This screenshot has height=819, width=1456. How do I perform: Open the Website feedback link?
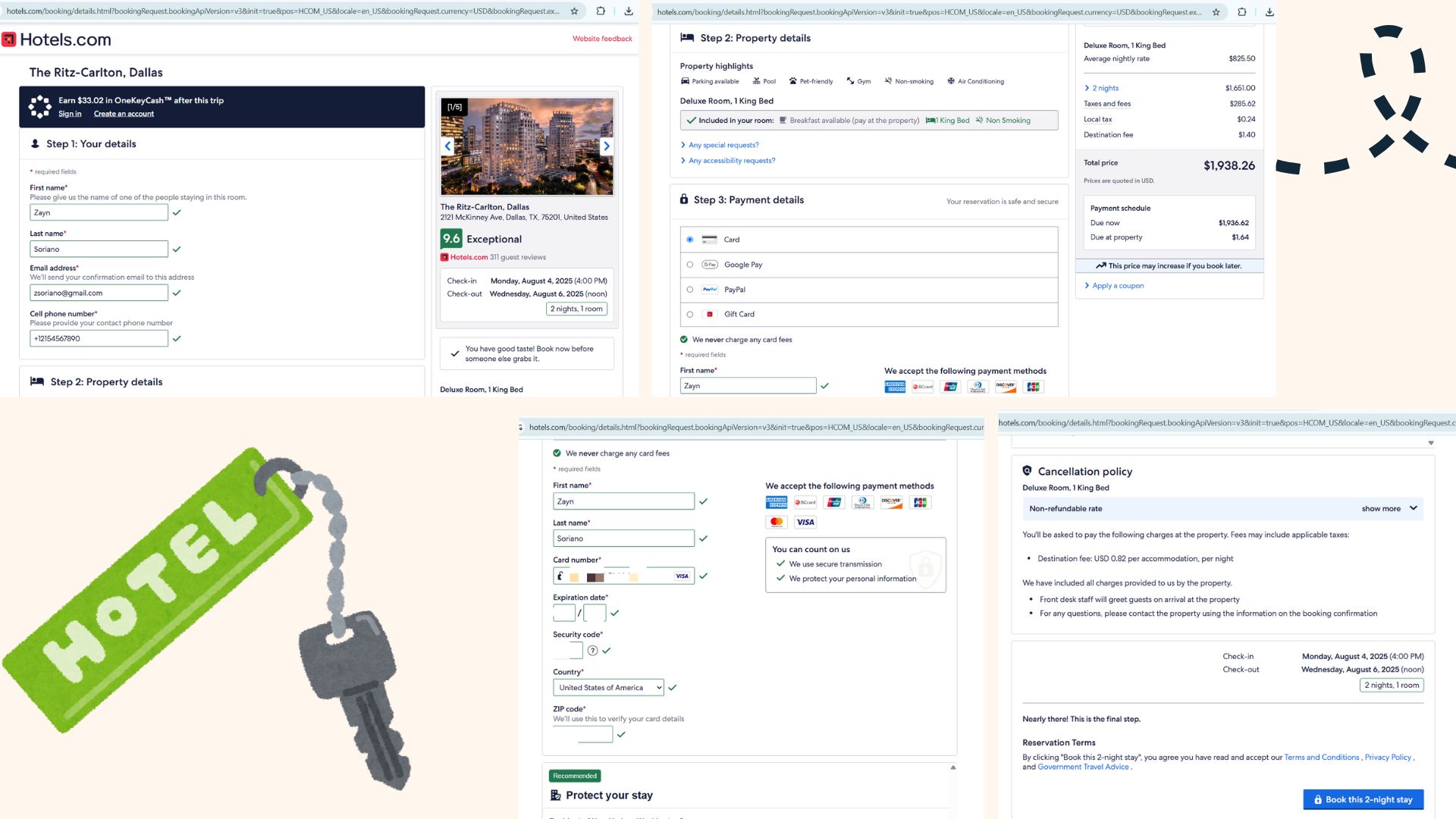pyautogui.click(x=602, y=39)
